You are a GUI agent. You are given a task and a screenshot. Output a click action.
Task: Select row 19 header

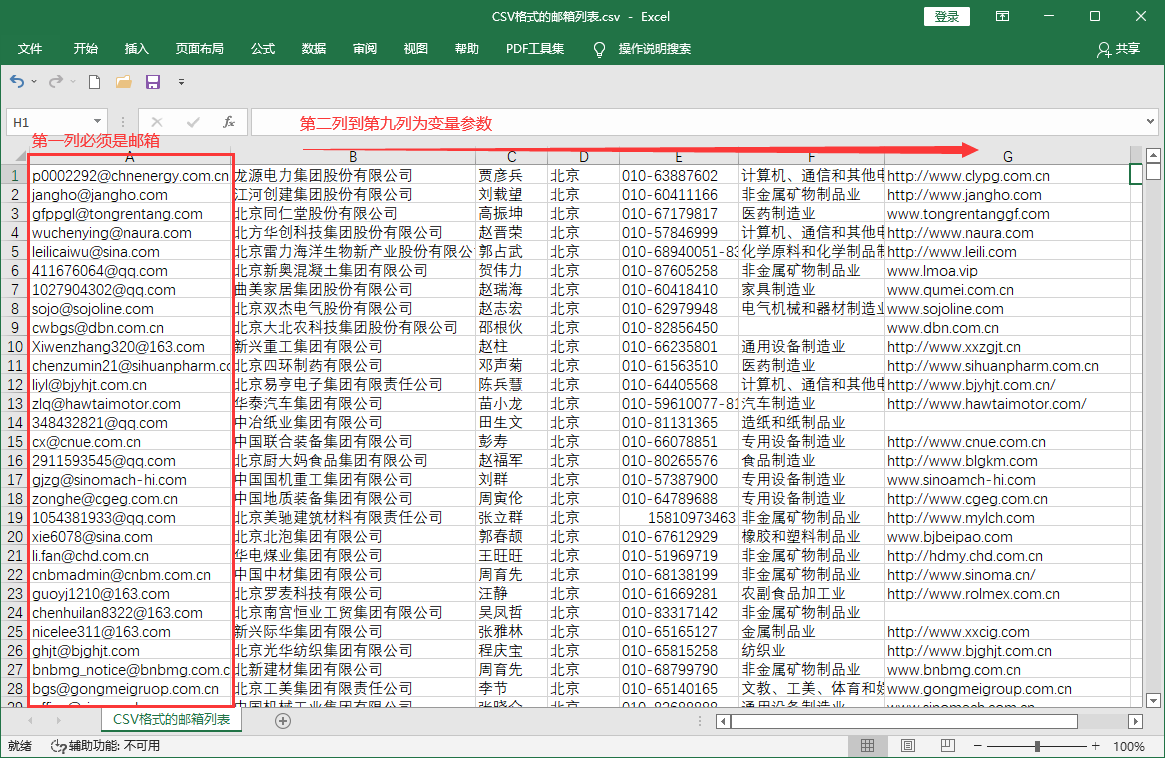tap(14, 518)
